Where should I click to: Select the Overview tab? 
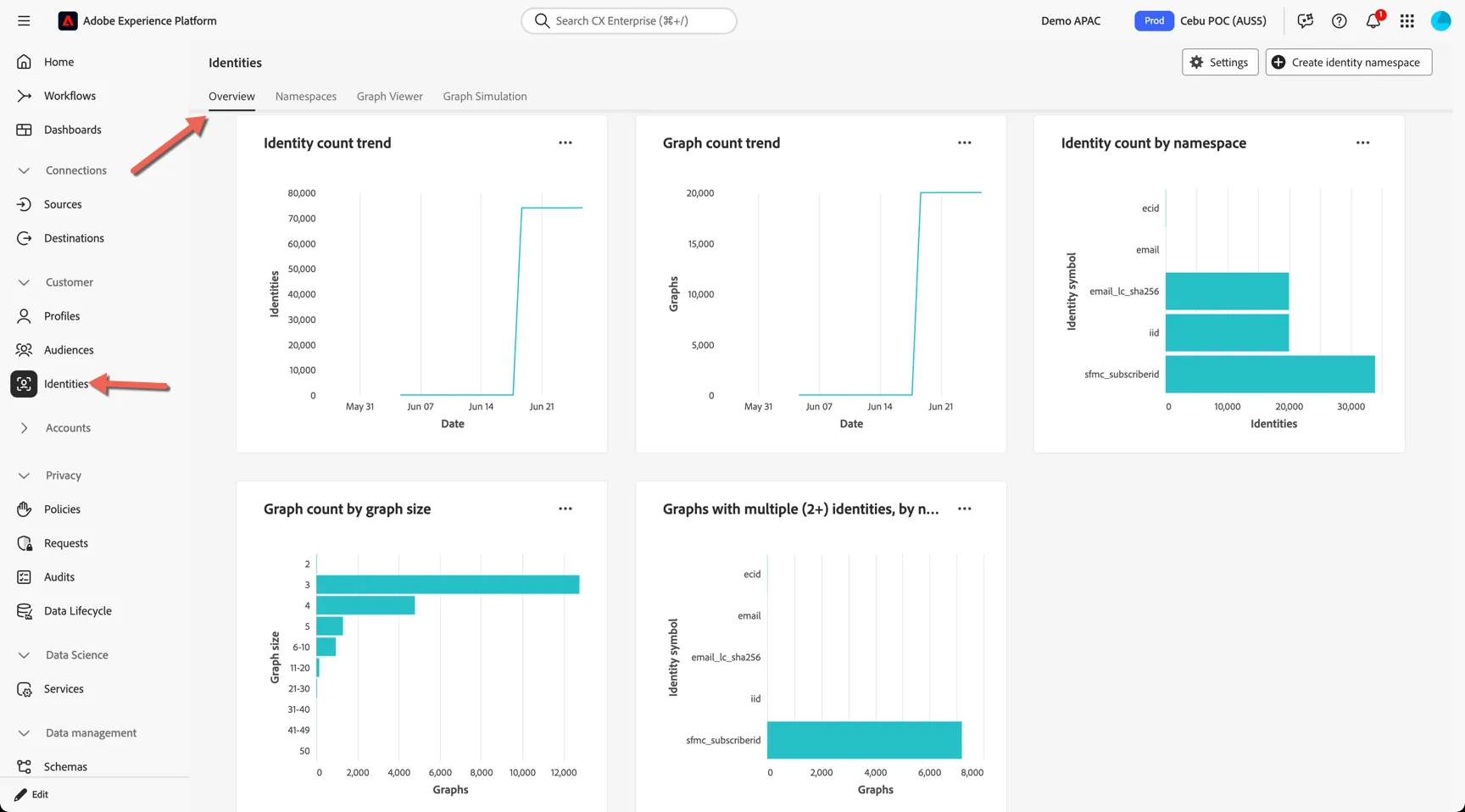(231, 96)
